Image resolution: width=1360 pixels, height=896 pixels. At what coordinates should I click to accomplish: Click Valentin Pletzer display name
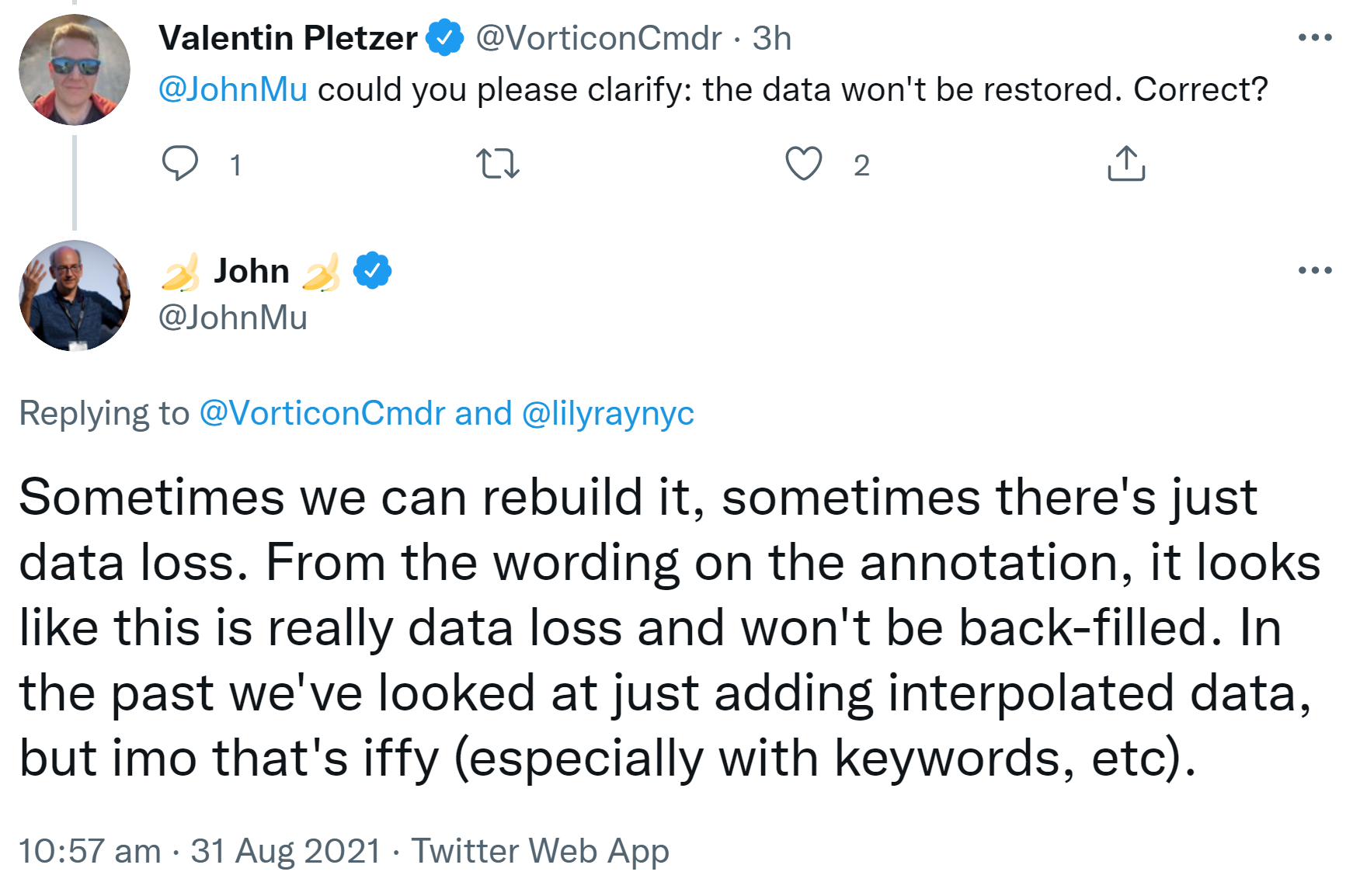[x=287, y=38]
